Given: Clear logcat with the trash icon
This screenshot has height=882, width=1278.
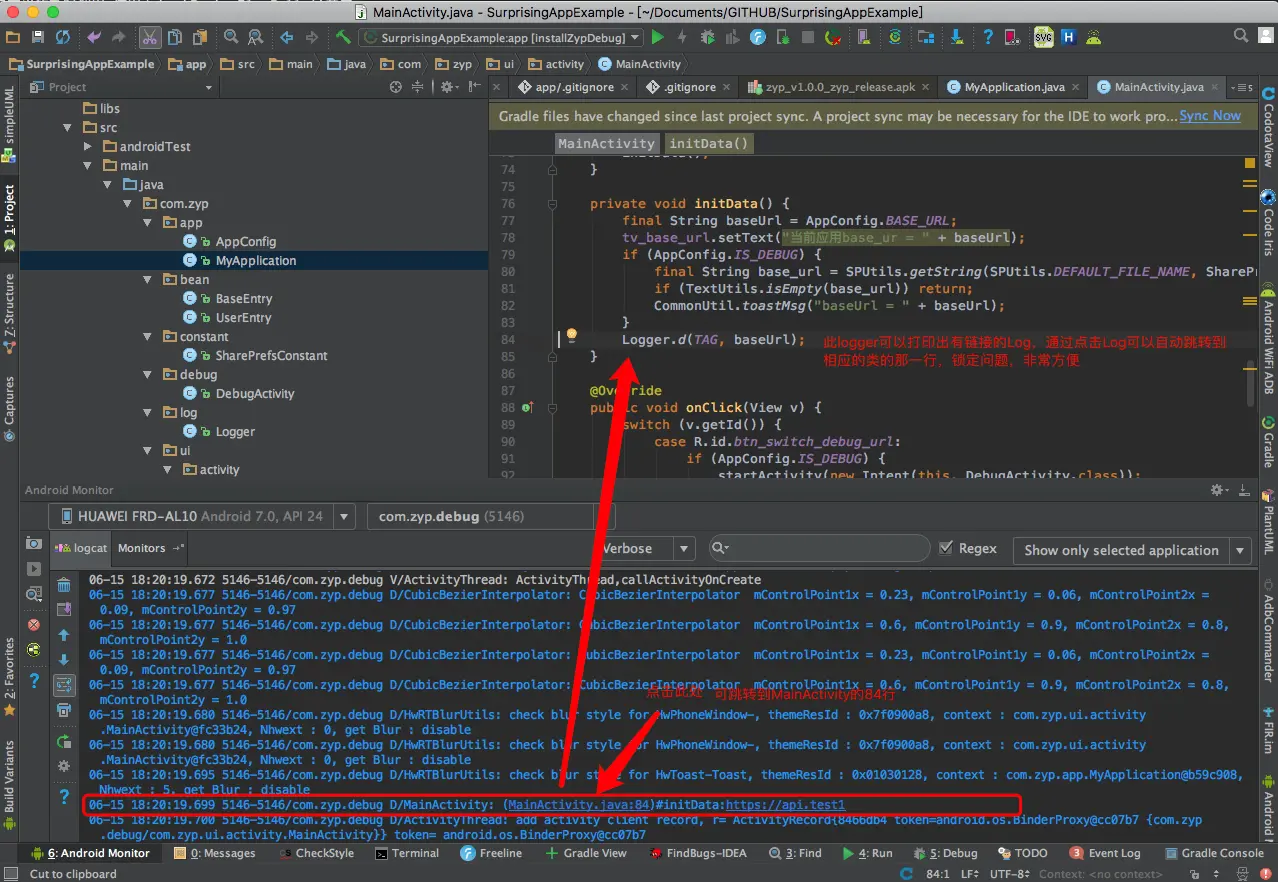Looking at the screenshot, I should click(x=64, y=586).
